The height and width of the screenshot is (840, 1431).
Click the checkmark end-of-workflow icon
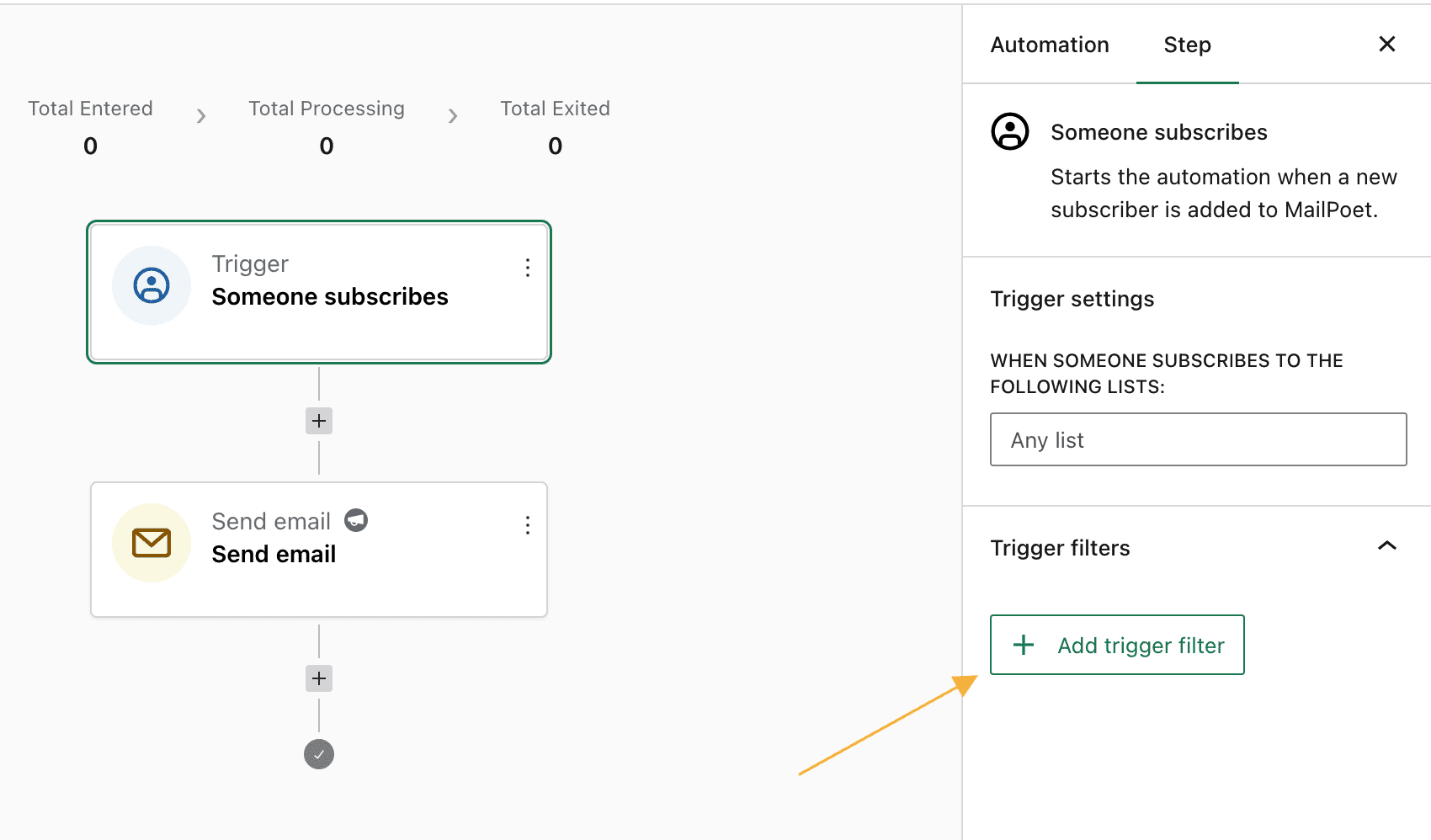[x=319, y=754]
